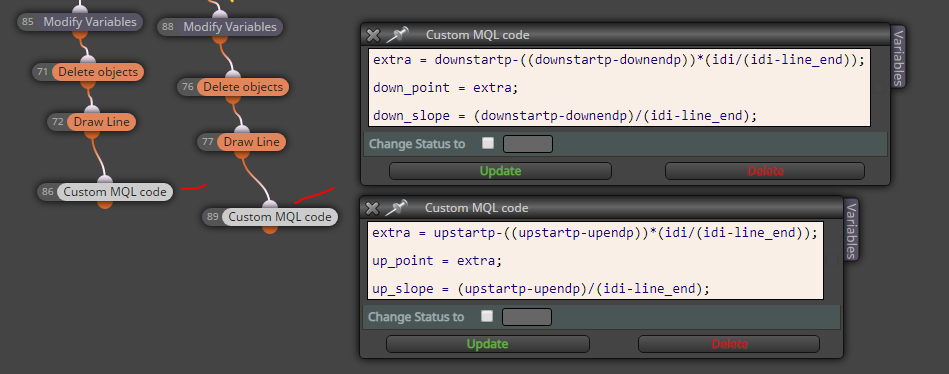Screen dimensions: 949x374
Task: Click Update in the upstartp code panel
Action: 487,344
